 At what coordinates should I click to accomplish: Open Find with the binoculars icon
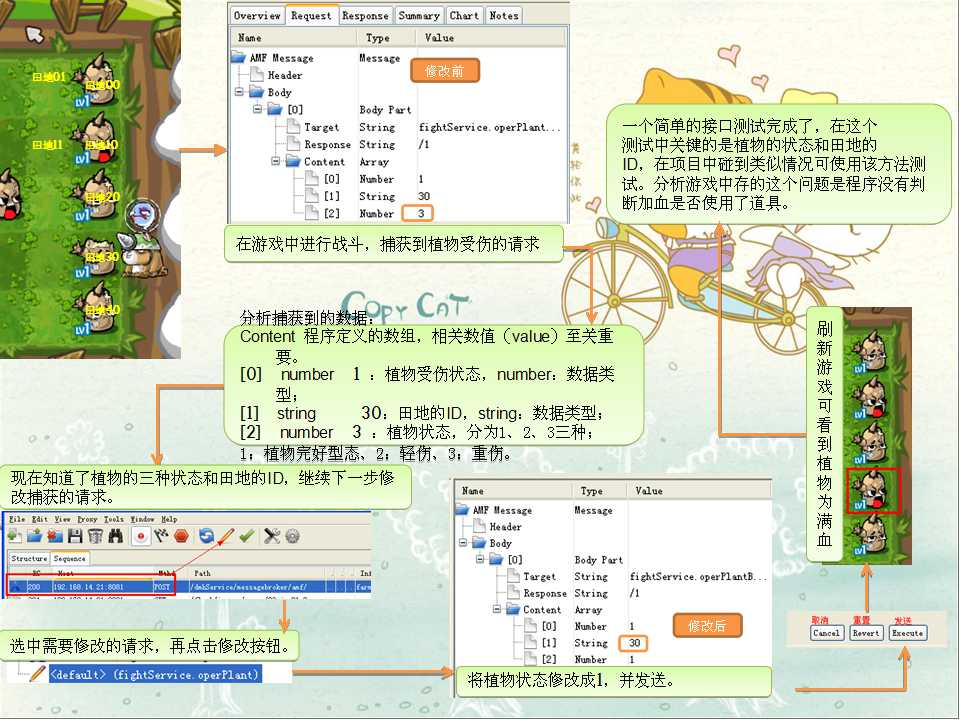point(116,537)
